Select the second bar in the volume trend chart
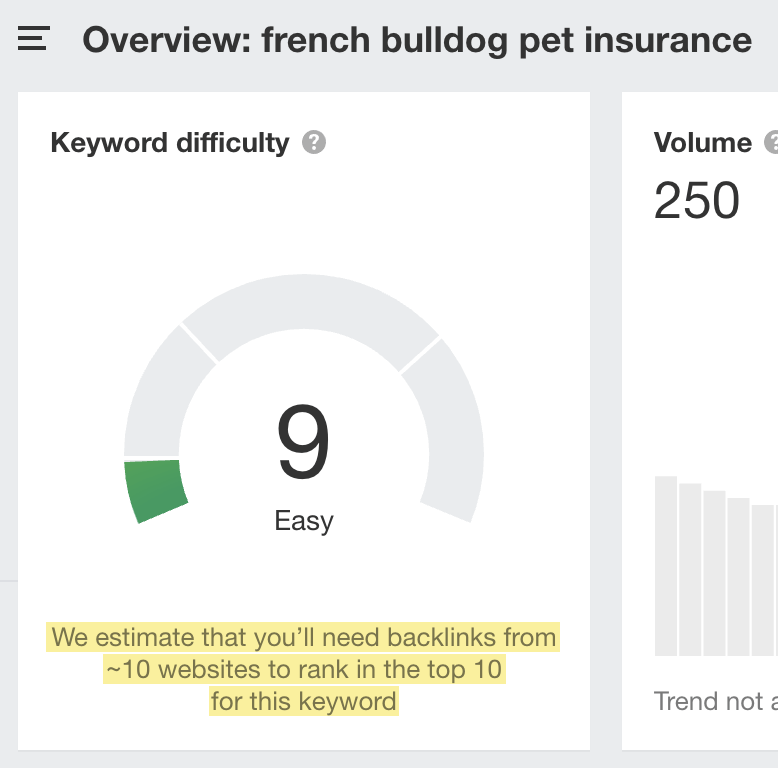This screenshot has width=778, height=768. pos(690,569)
